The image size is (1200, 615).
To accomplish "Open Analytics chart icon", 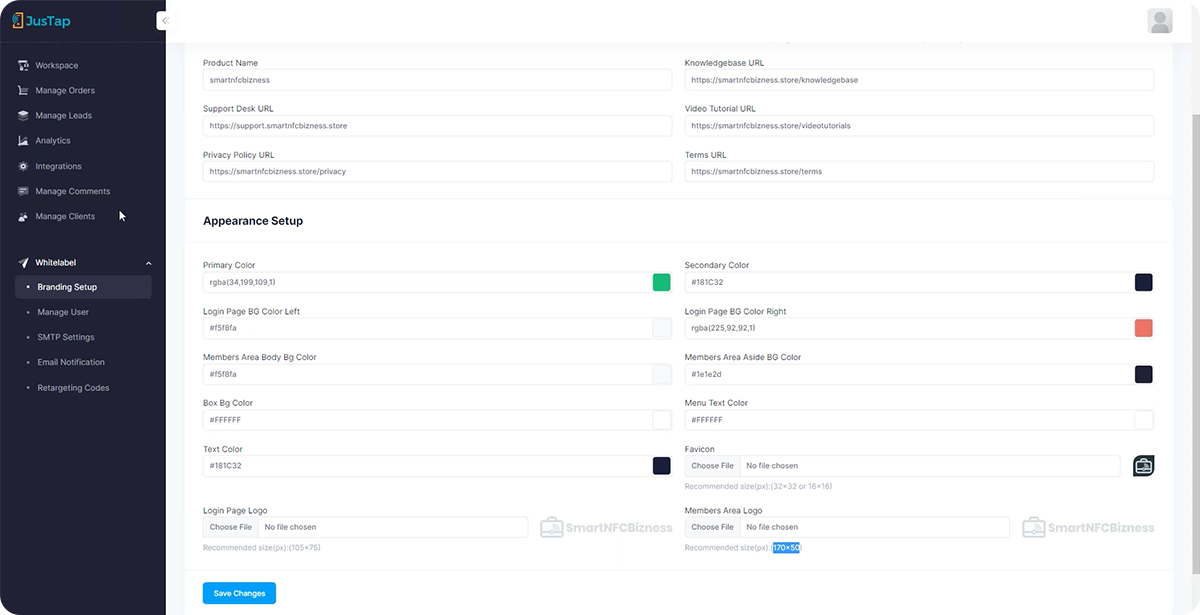I will [23, 141].
